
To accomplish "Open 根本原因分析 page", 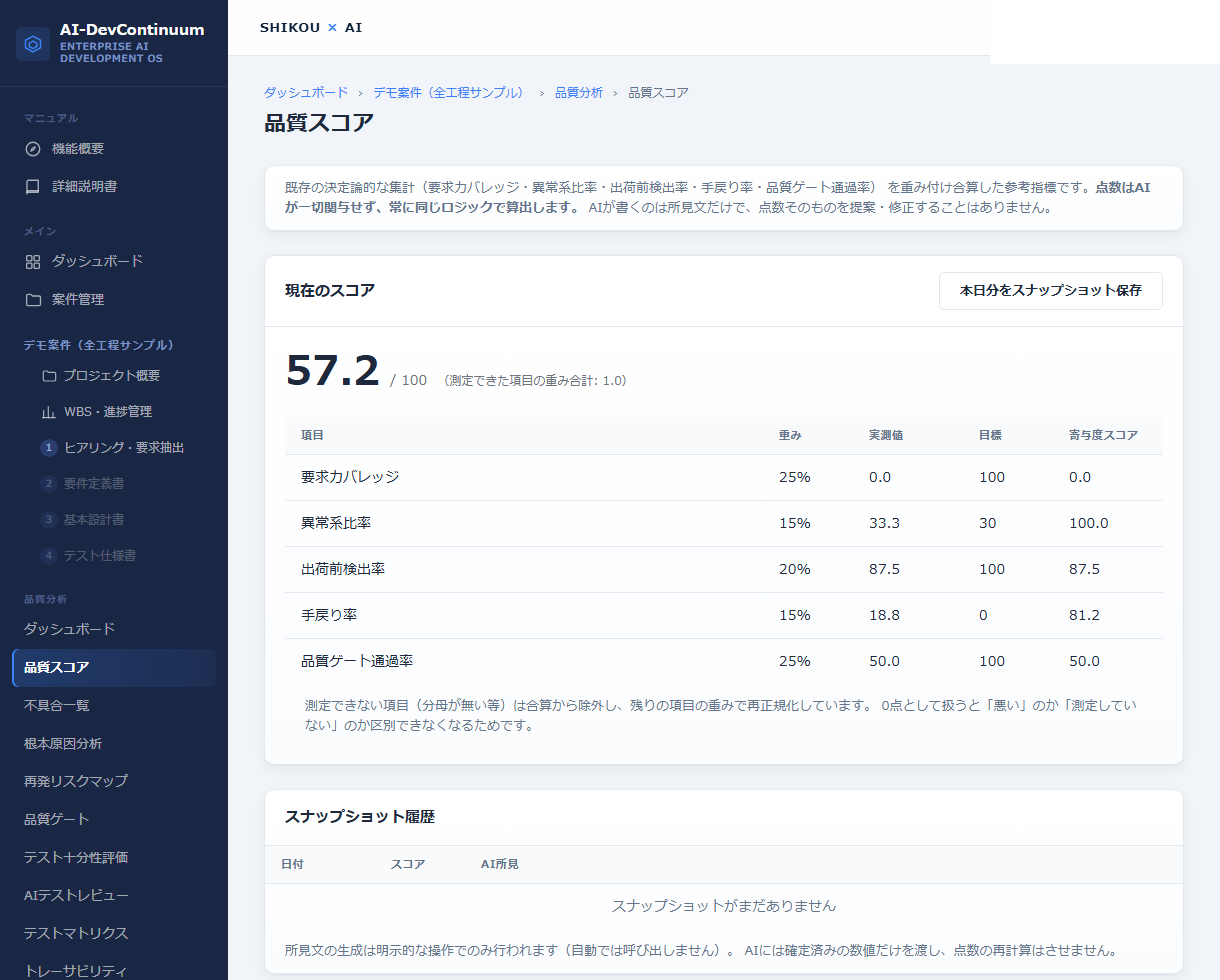I will tap(114, 743).
